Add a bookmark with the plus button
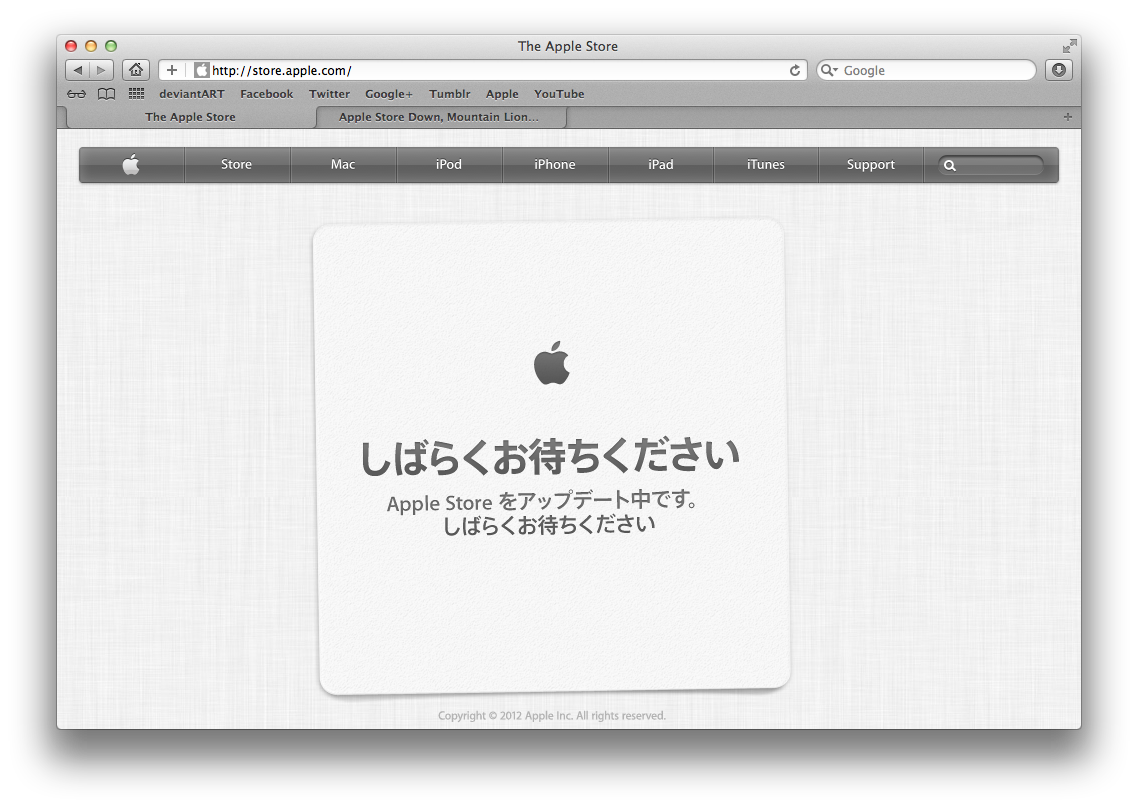This screenshot has height=808, width=1138. (172, 70)
